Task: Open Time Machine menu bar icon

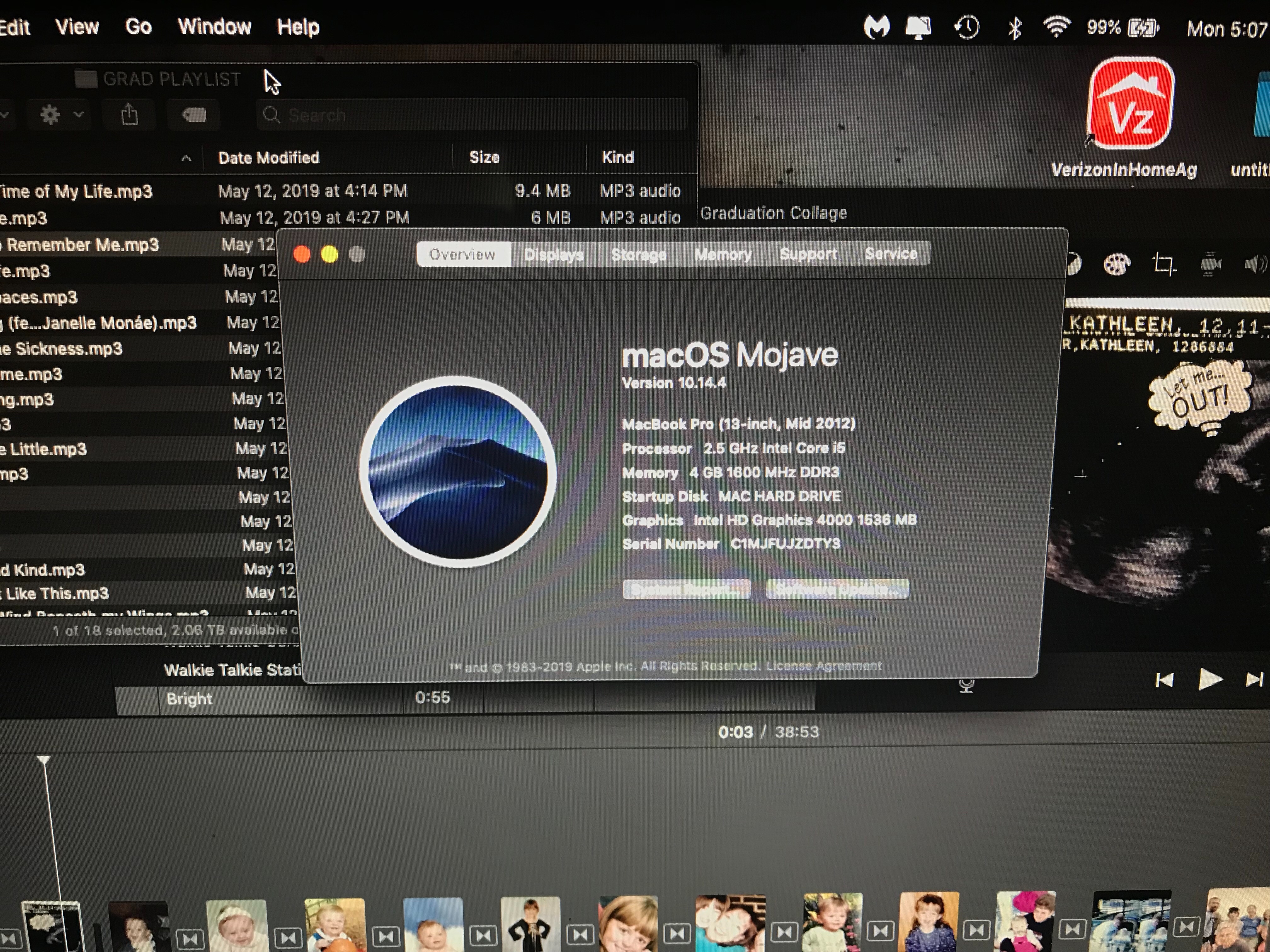Action: coord(966,27)
